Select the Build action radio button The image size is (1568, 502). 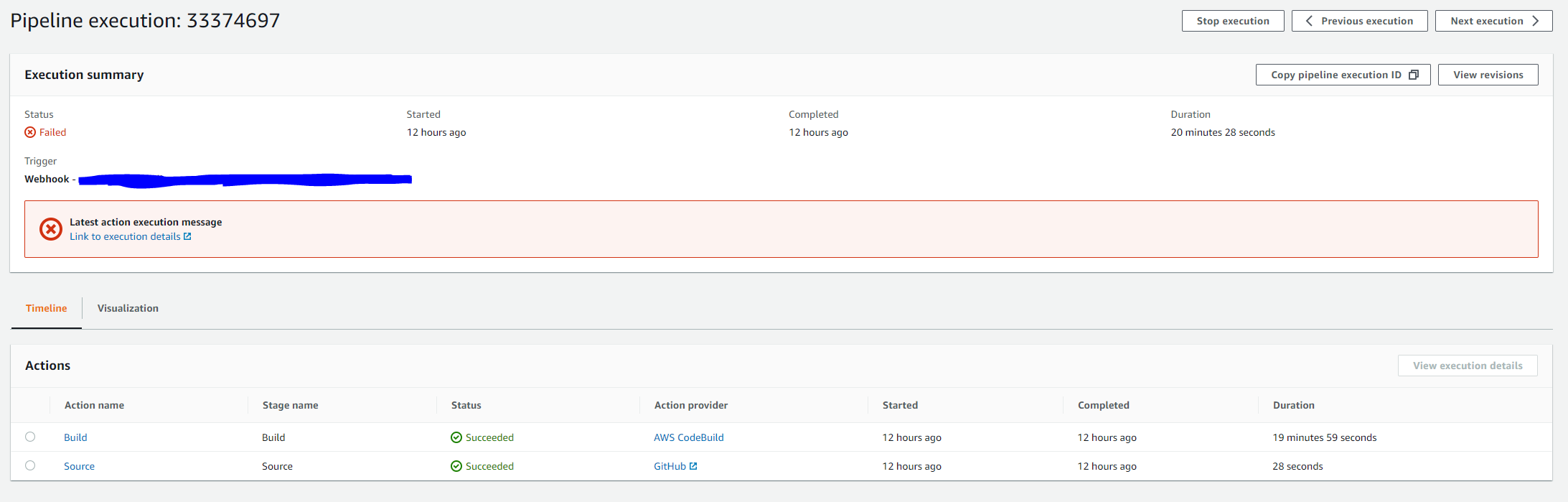(30, 437)
